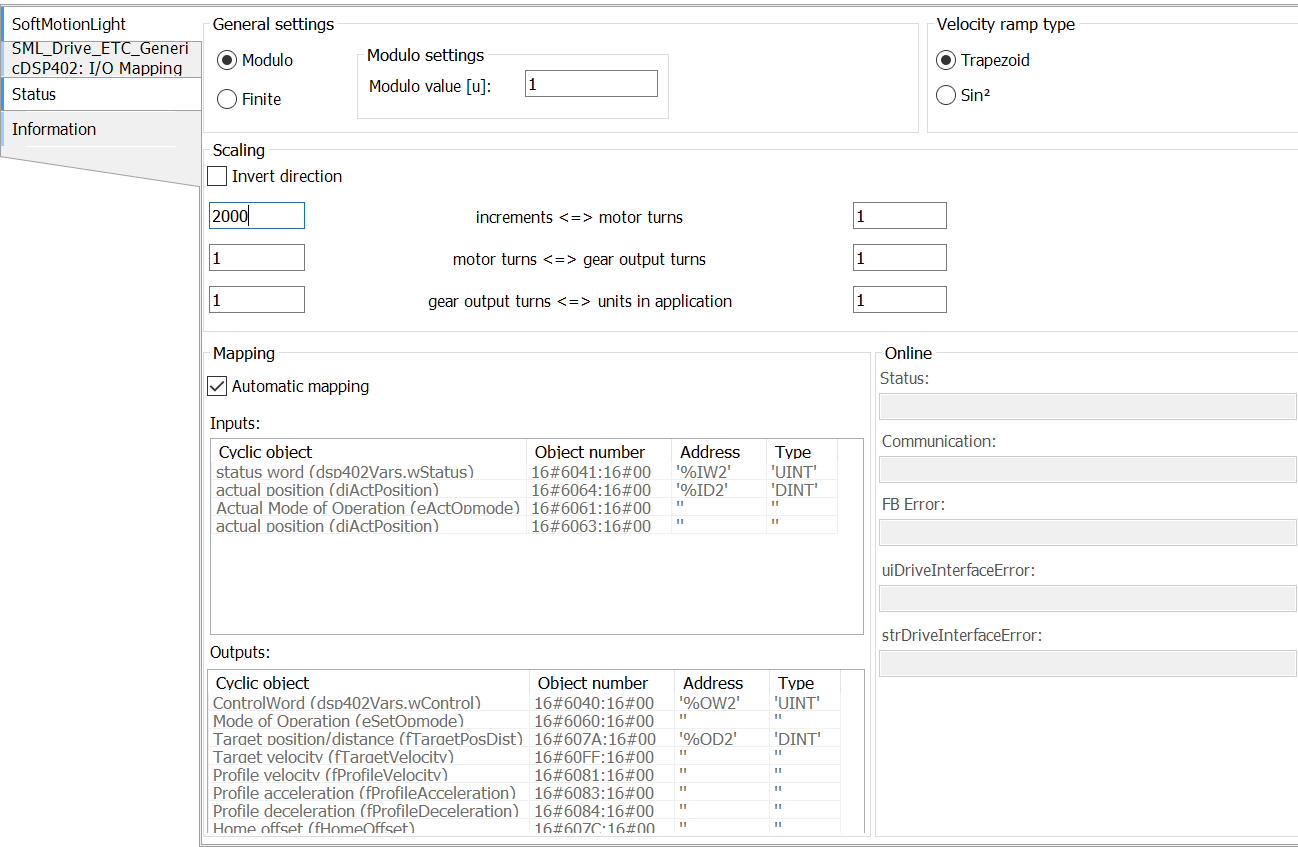Image resolution: width=1298 pixels, height=847 pixels.
Task: Go to the Information tab
Action: [x=100, y=129]
